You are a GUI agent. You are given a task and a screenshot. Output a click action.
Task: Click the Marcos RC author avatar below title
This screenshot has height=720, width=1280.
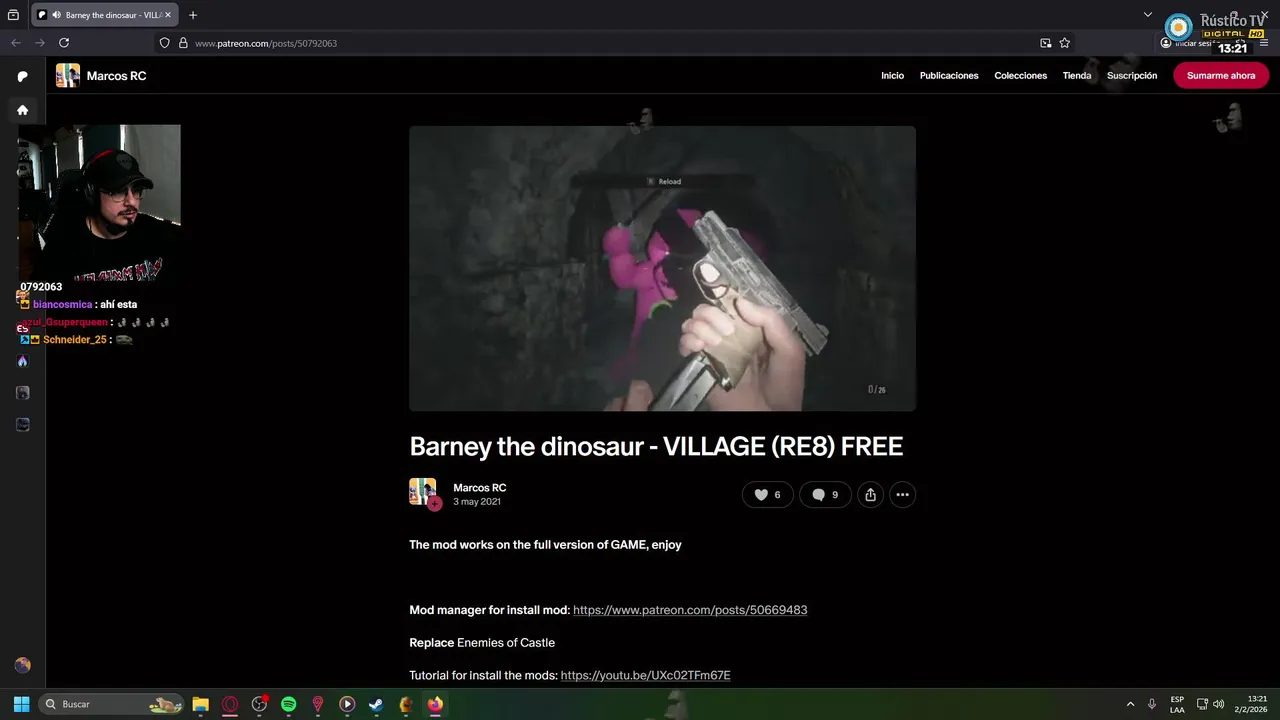tap(423, 492)
